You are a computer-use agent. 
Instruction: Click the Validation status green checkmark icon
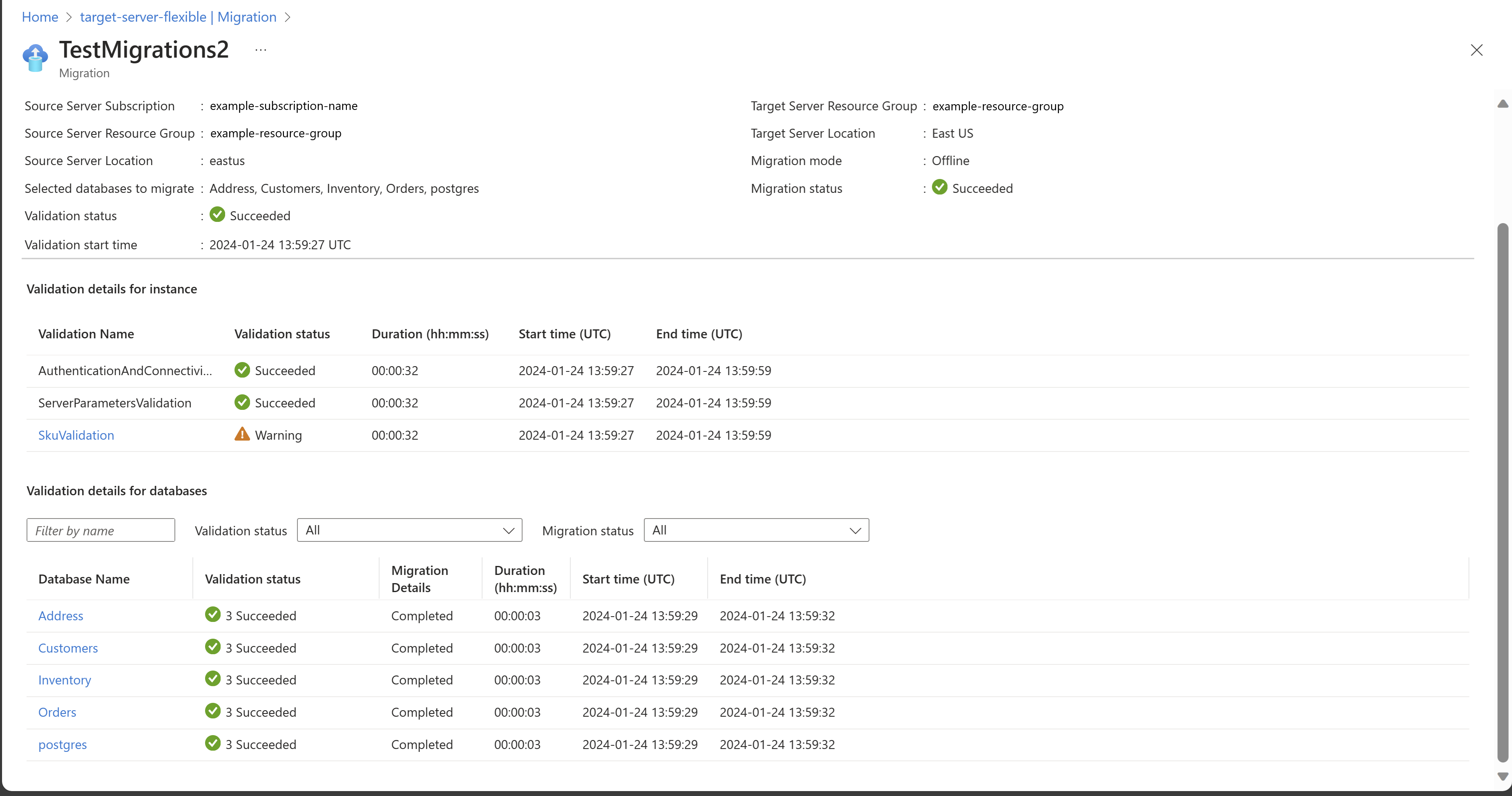point(217,215)
